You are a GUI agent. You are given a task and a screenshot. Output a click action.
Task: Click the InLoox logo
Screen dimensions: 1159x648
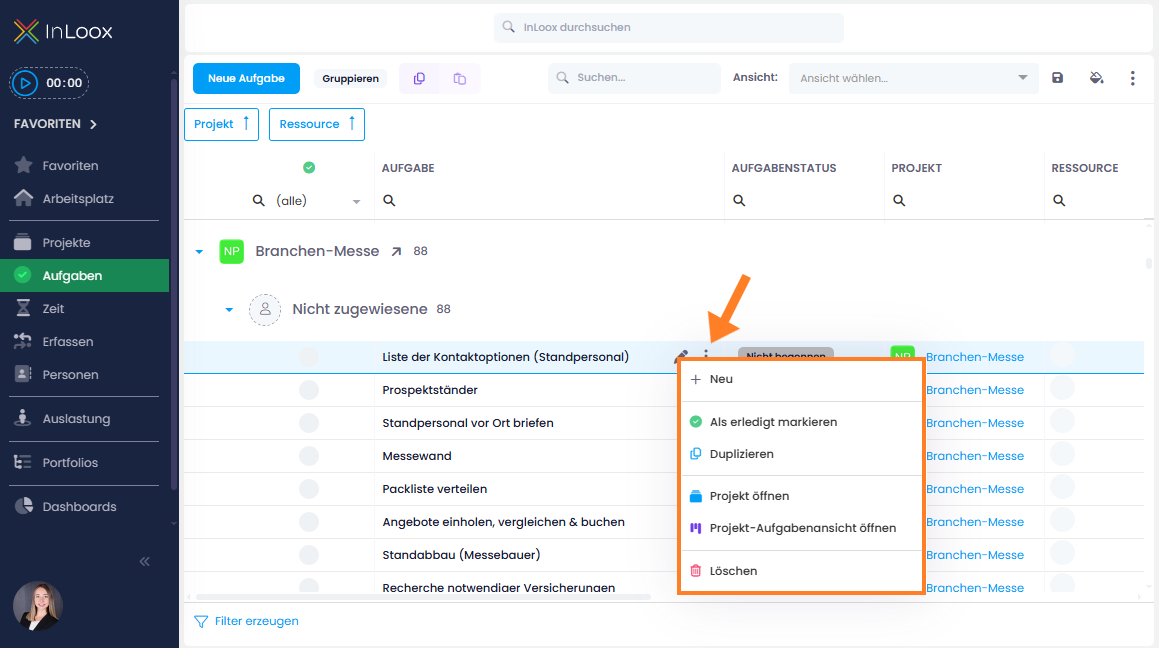63,31
